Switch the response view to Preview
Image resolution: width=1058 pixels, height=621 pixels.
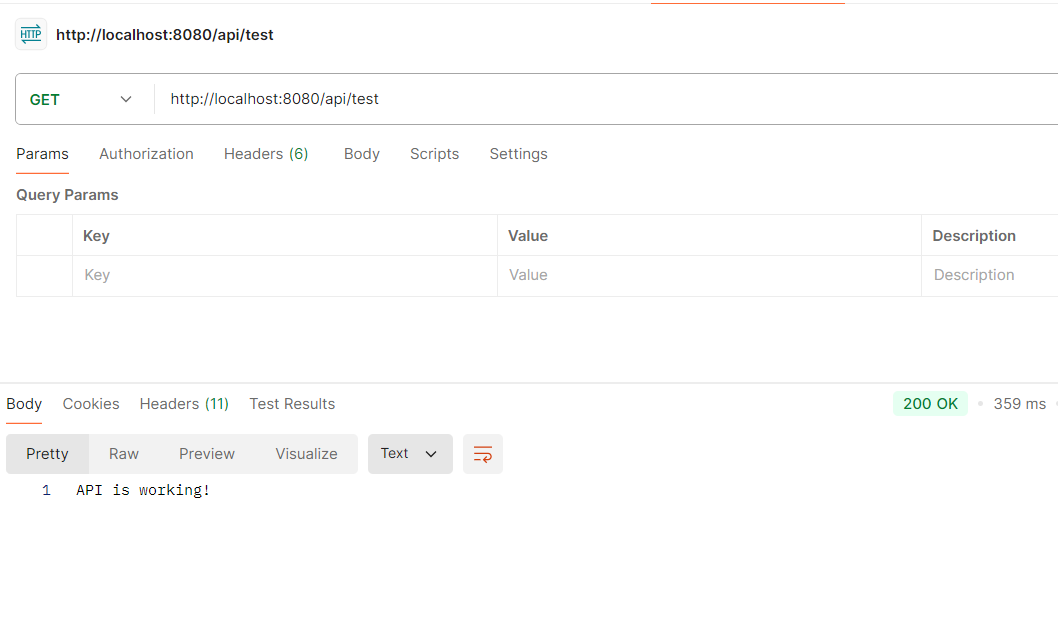[207, 454]
